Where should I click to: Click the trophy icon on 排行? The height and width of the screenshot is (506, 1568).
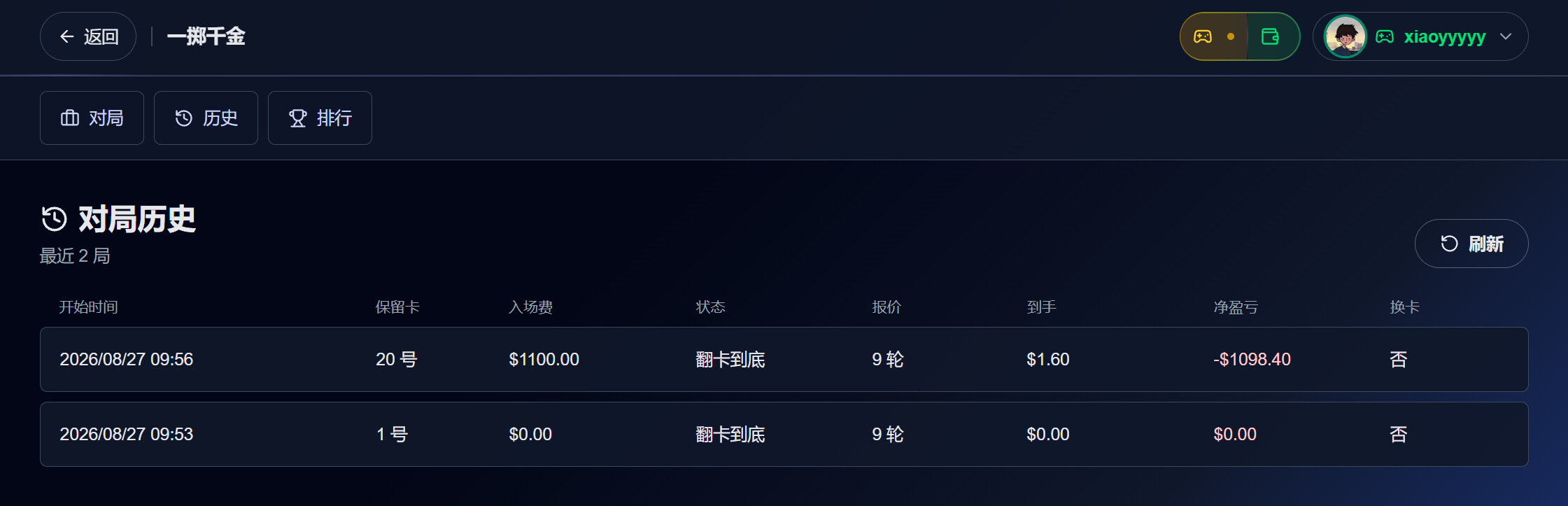pos(298,118)
